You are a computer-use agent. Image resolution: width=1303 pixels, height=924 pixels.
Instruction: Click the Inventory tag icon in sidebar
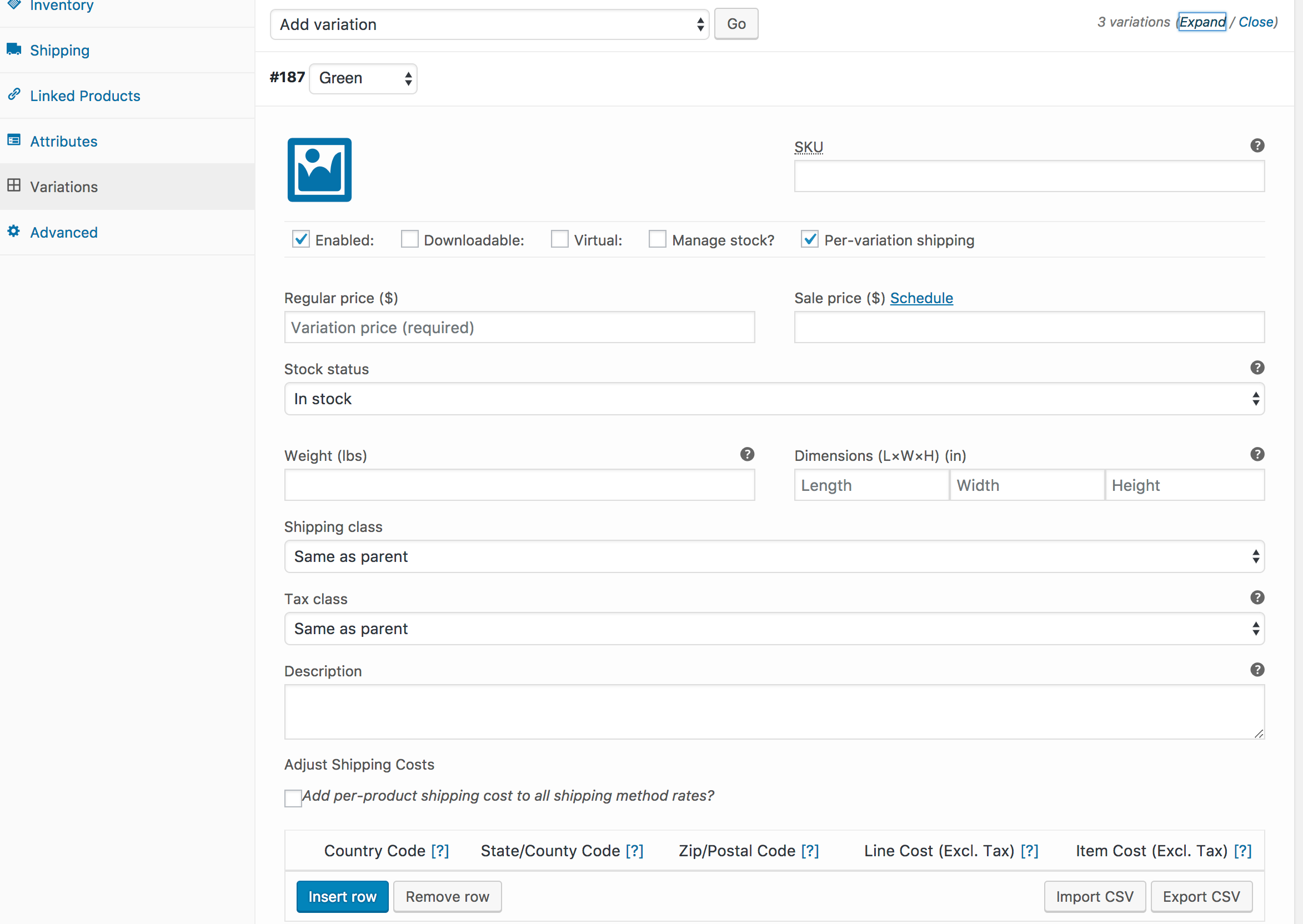click(14, 4)
